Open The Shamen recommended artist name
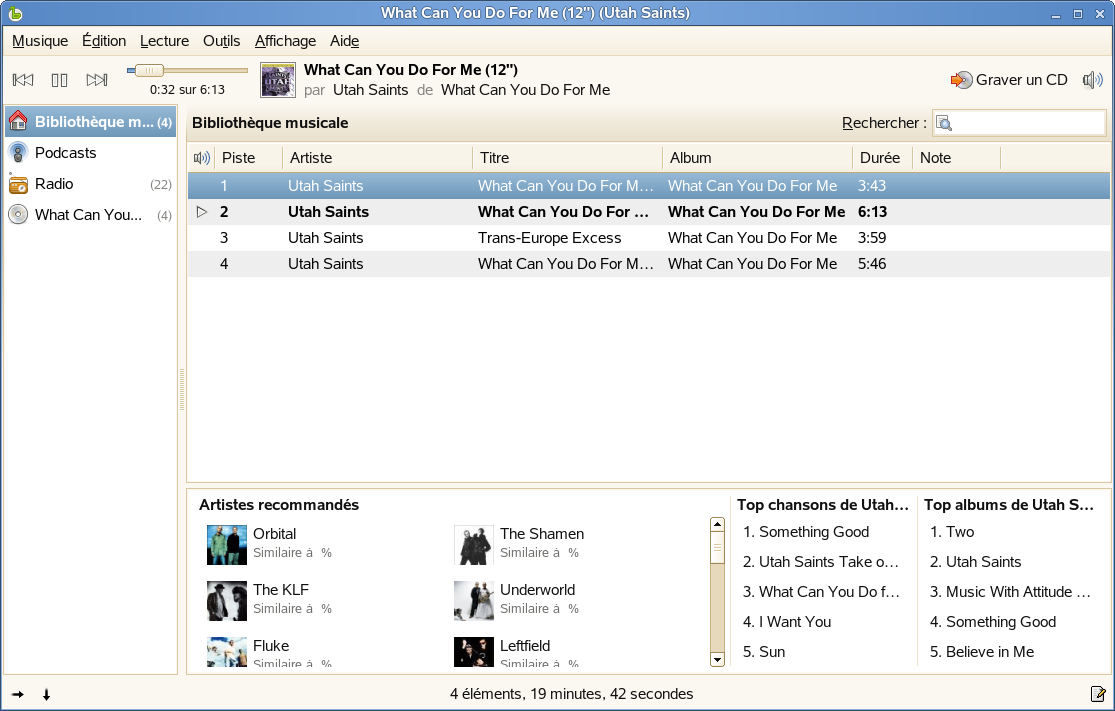Screen dimensions: 1115x711 click(542, 534)
